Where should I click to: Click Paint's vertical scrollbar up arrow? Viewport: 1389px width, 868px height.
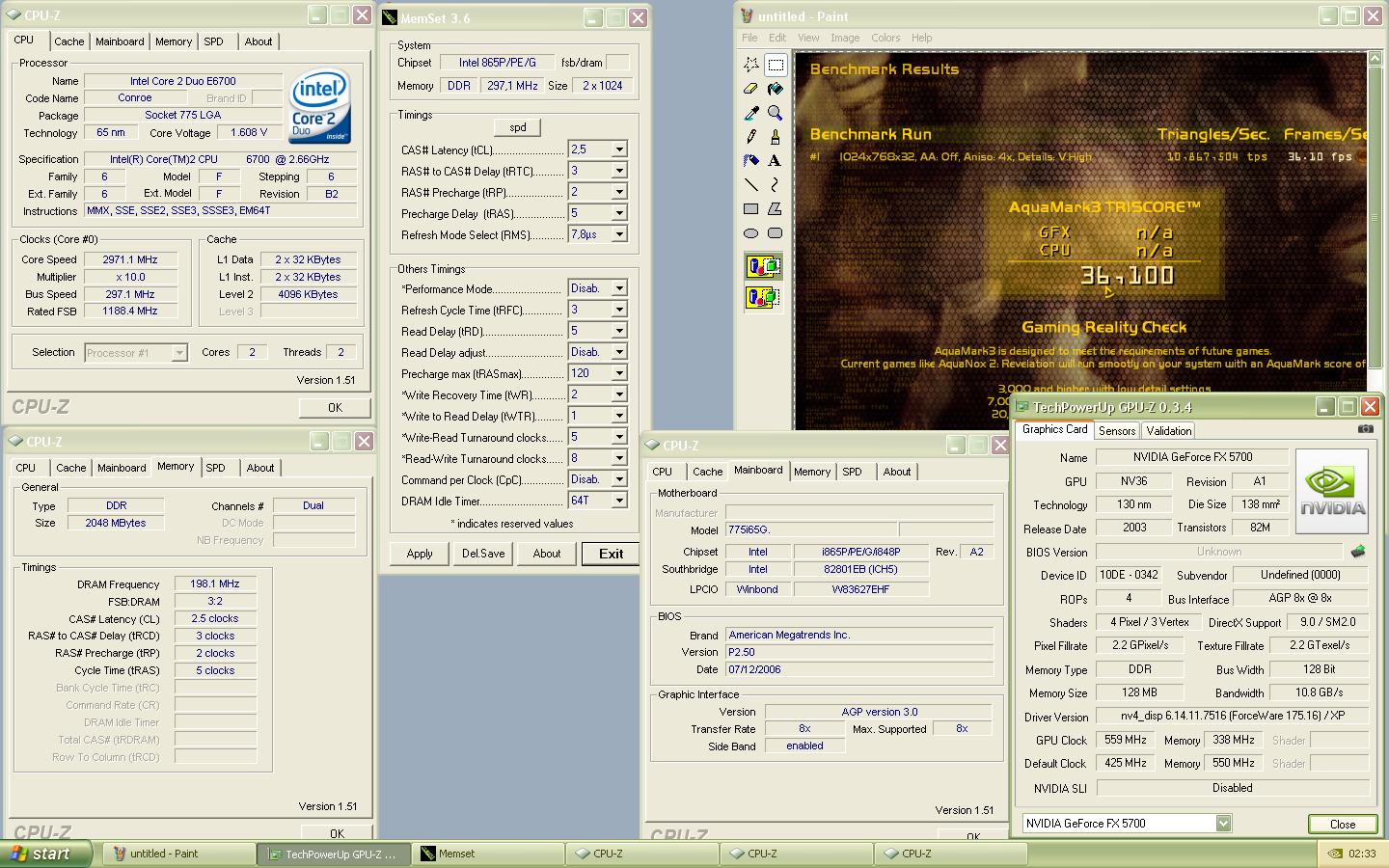click(1375, 60)
